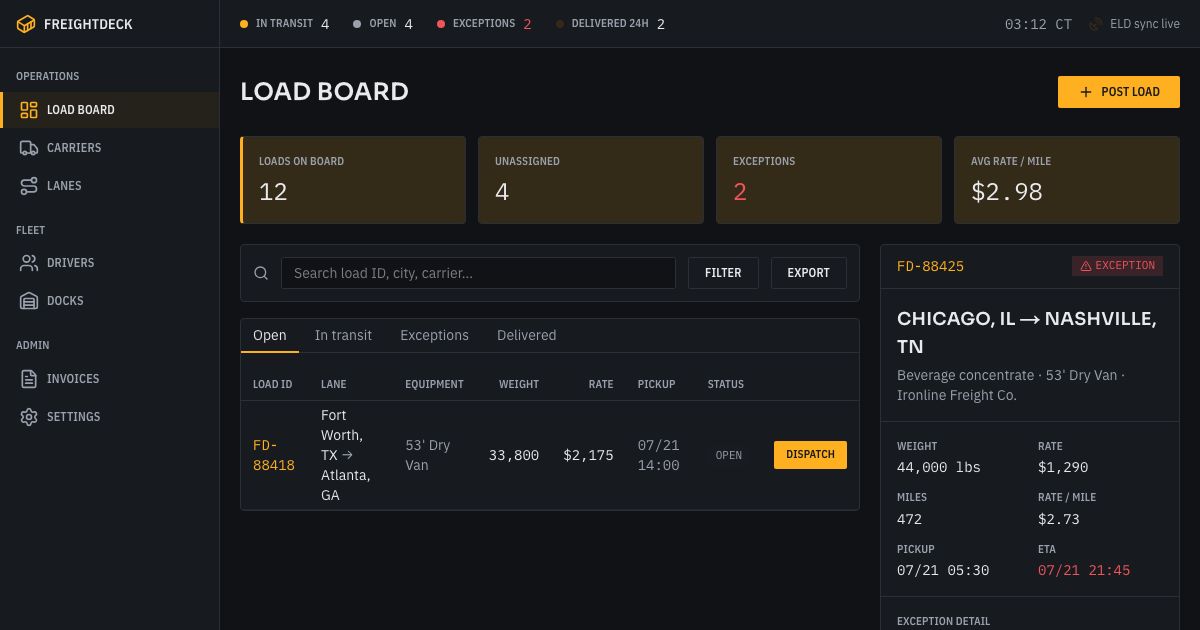Go to Carriers page
Screen dimensions: 1200x630
click(x=110, y=148)
